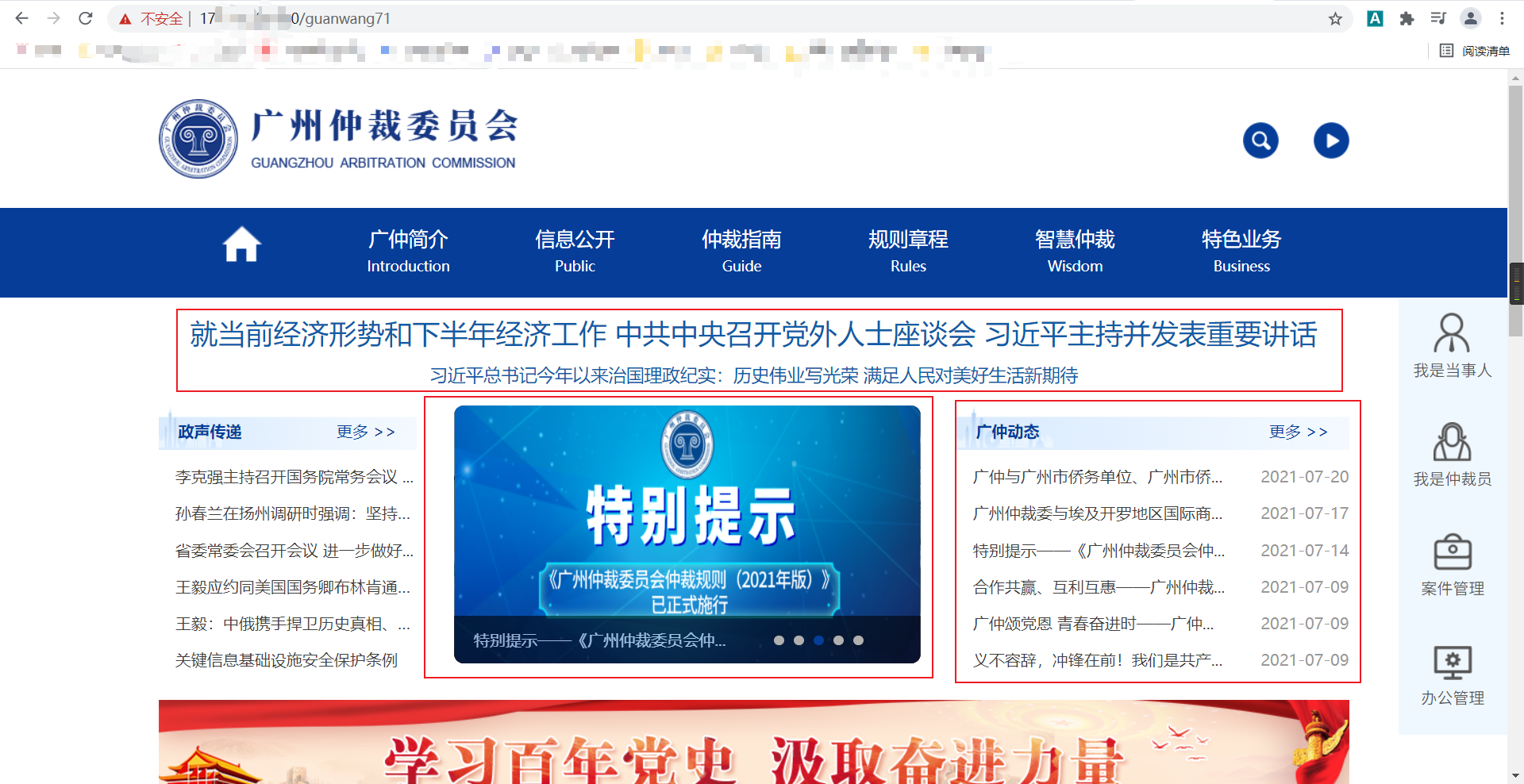Open news 孙春兰在扬州调研时强调
Screen dimensions: 1524x784
(x=293, y=513)
